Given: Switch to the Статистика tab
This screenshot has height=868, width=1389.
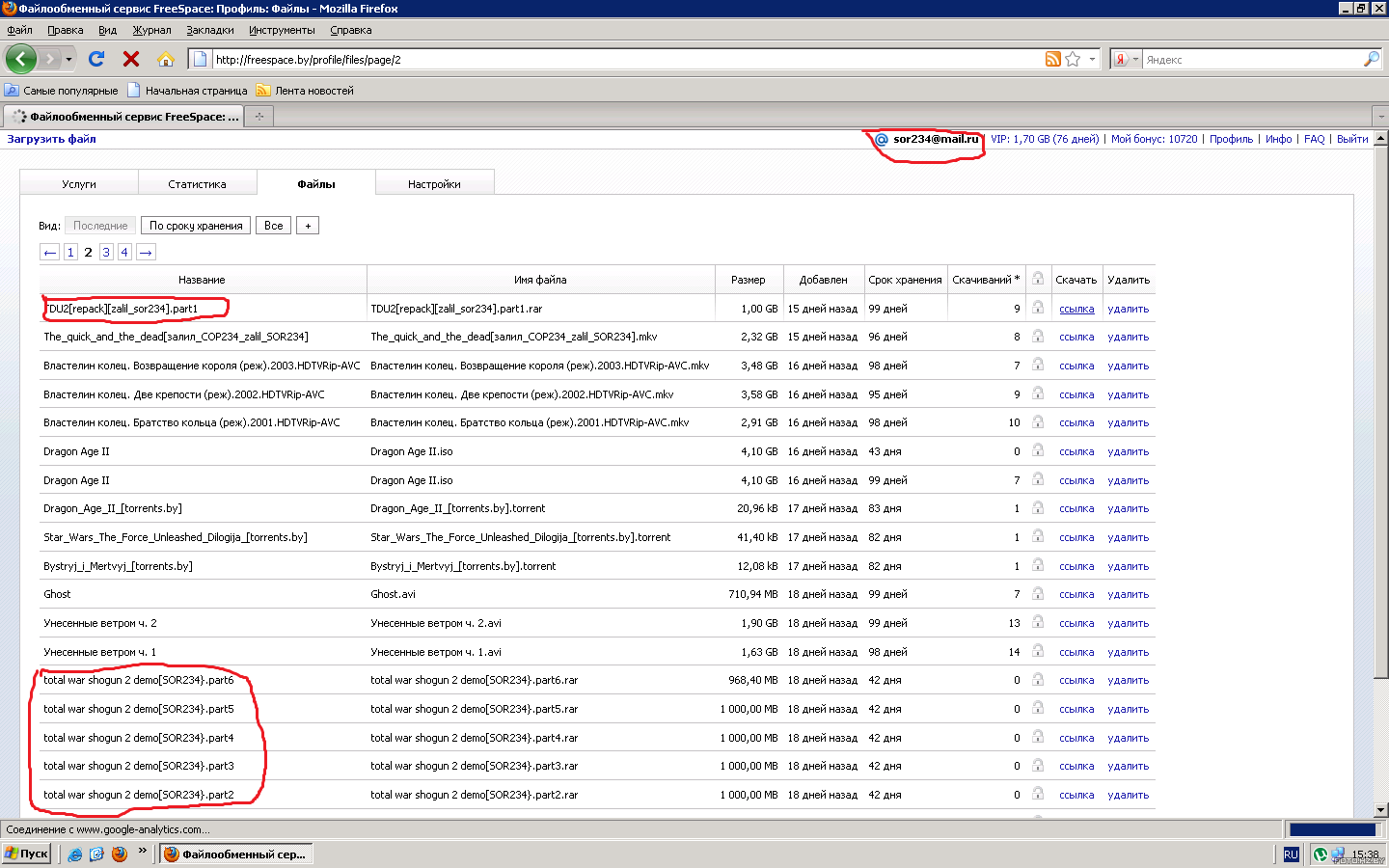Looking at the screenshot, I should pyautogui.click(x=197, y=183).
